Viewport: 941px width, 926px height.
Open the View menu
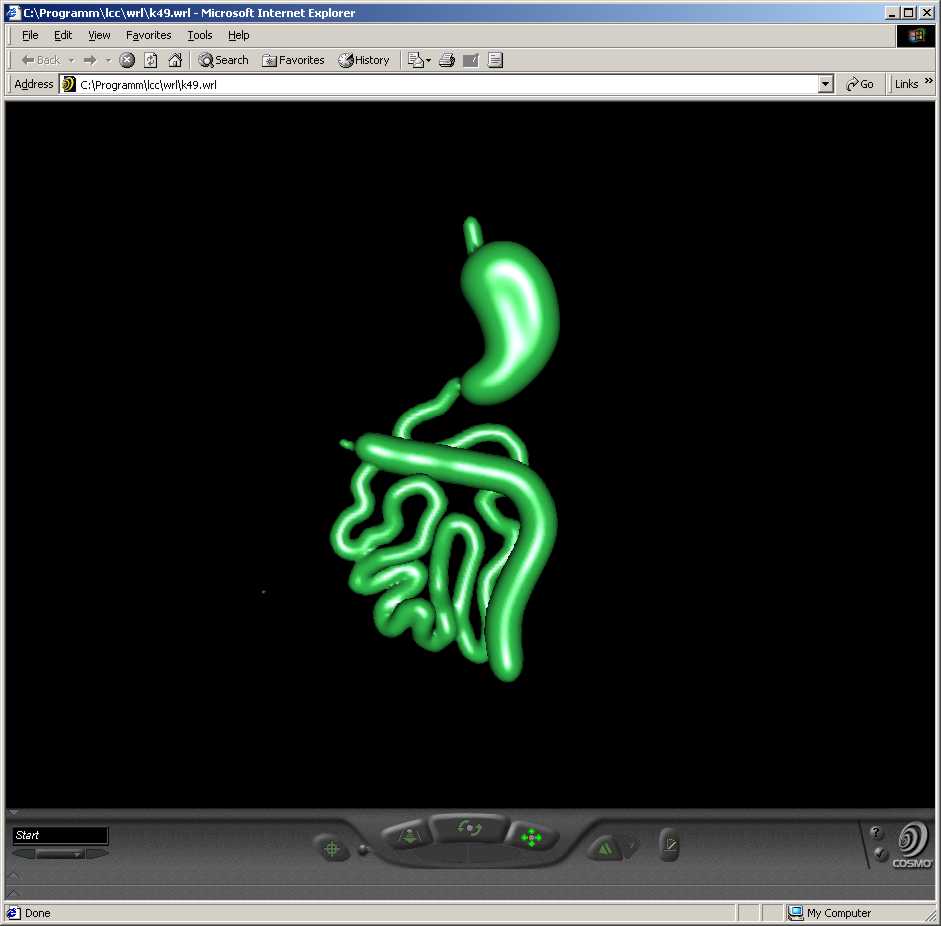pos(99,35)
